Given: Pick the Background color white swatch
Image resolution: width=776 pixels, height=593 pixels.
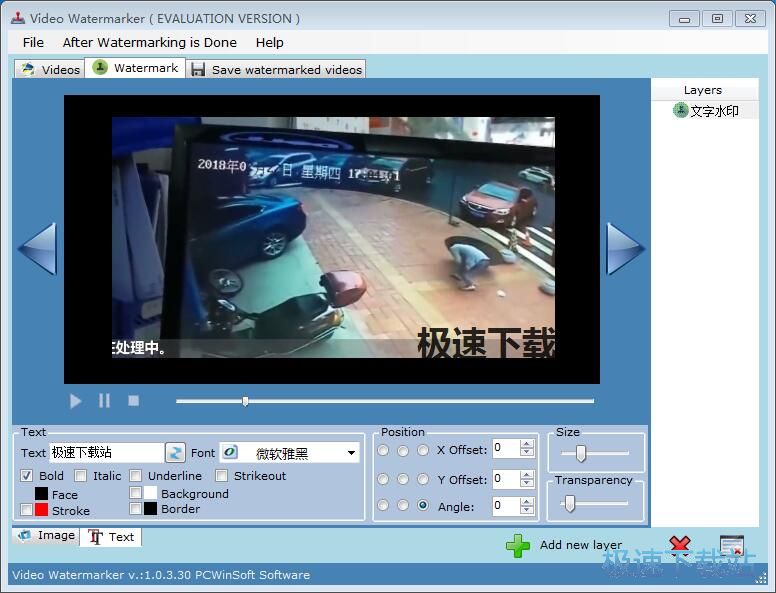Looking at the screenshot, I should coord(150,493).
